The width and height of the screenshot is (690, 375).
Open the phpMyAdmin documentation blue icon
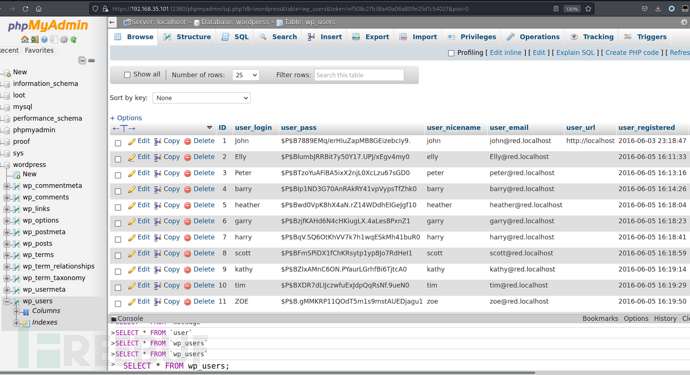[44, 40]
